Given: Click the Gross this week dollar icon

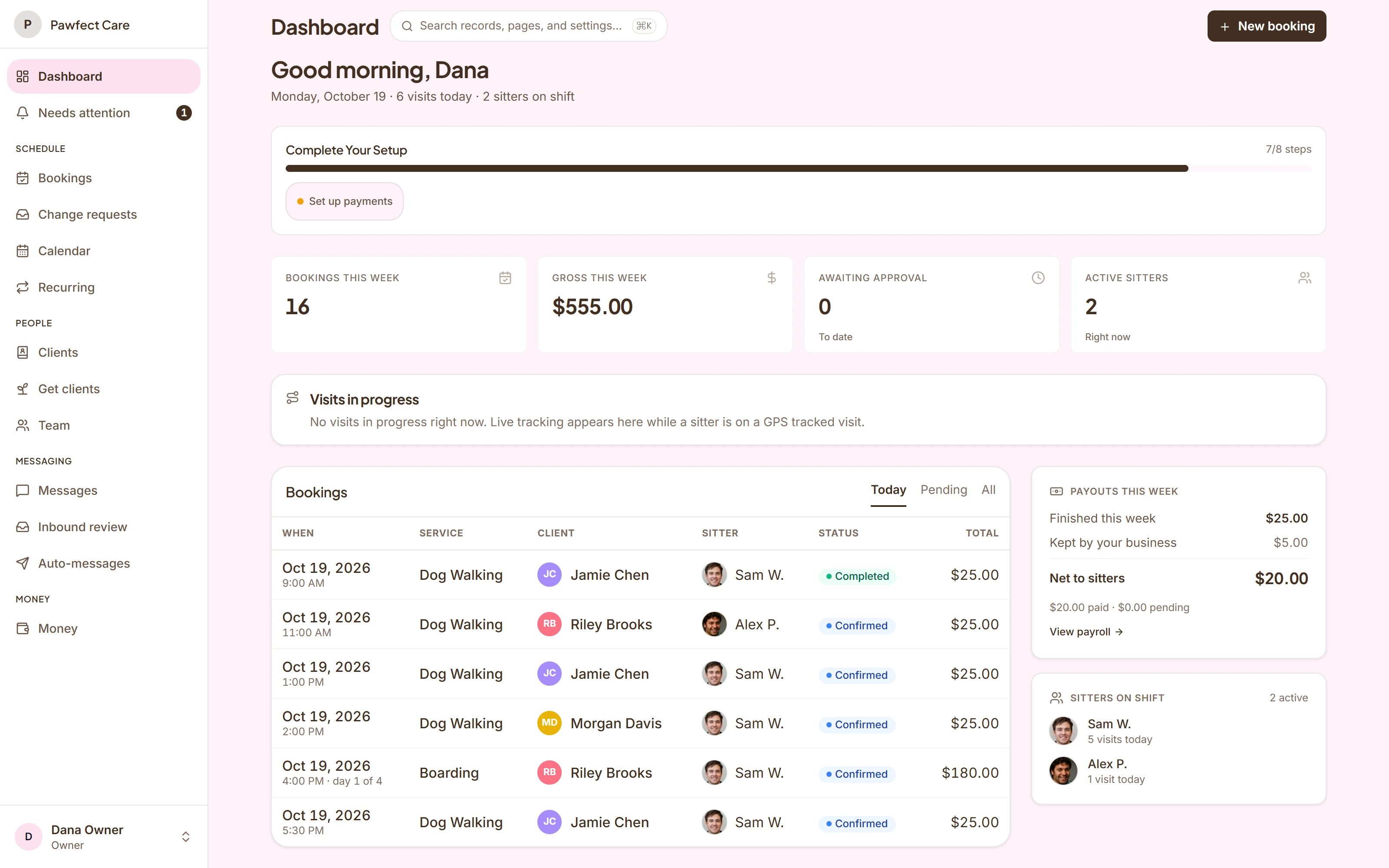Looking at the screenshot, I should [771, 278].
